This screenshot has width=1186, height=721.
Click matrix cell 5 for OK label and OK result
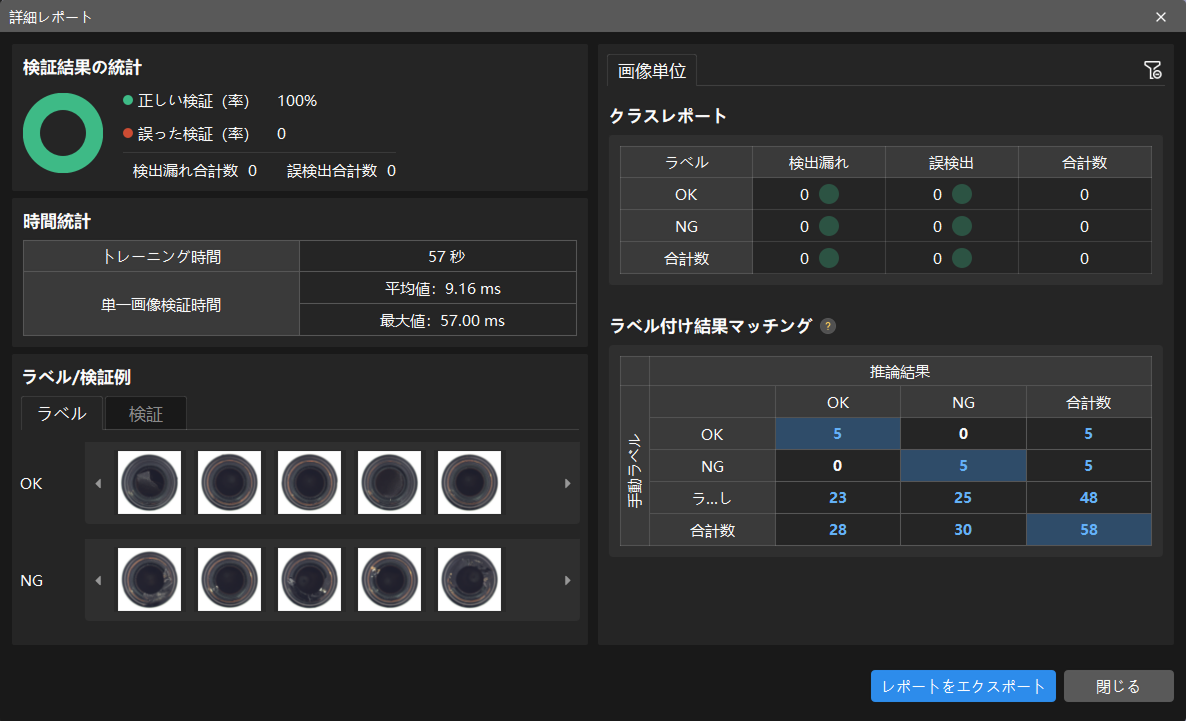838,434
